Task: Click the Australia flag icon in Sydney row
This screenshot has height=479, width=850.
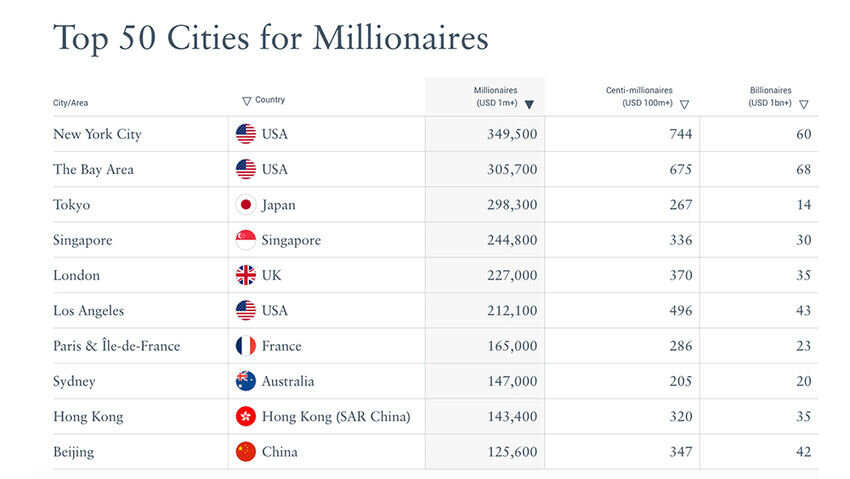Action: pyautogui.click(x=245, y=381)
